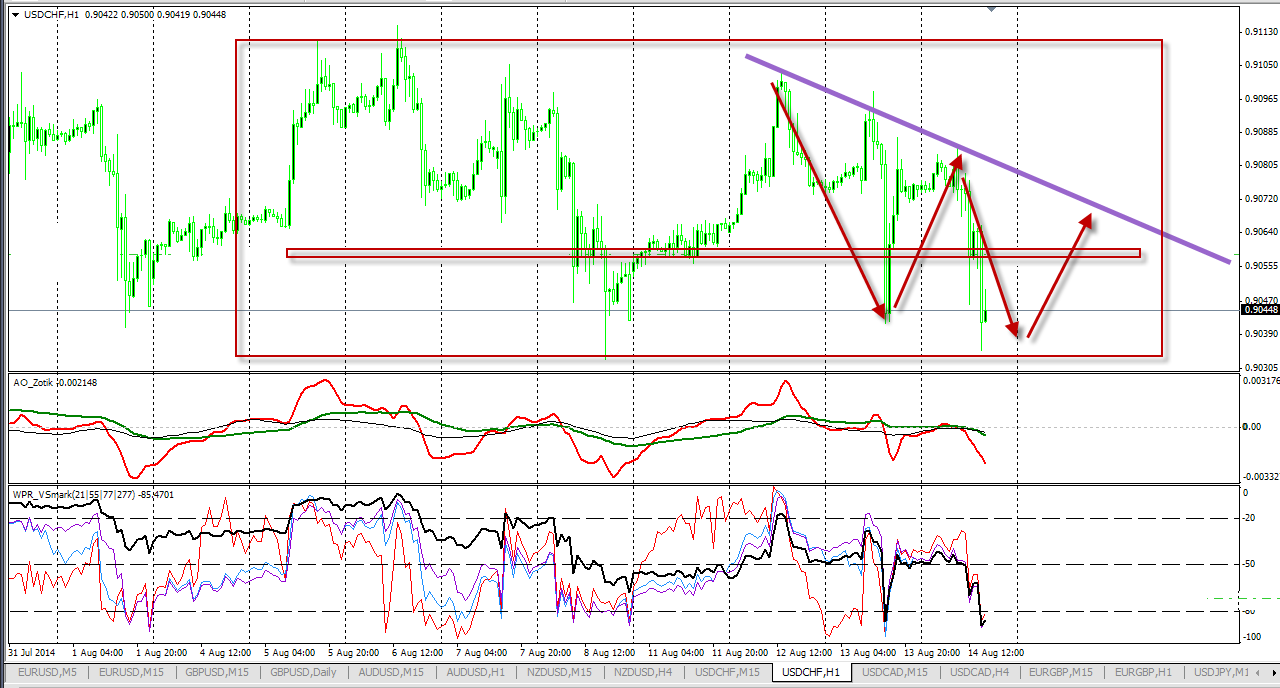Click the AO_Zotik indicator label
Image resolution: width=1280 pixels, height=688 pixels.
tap(35, 382)
